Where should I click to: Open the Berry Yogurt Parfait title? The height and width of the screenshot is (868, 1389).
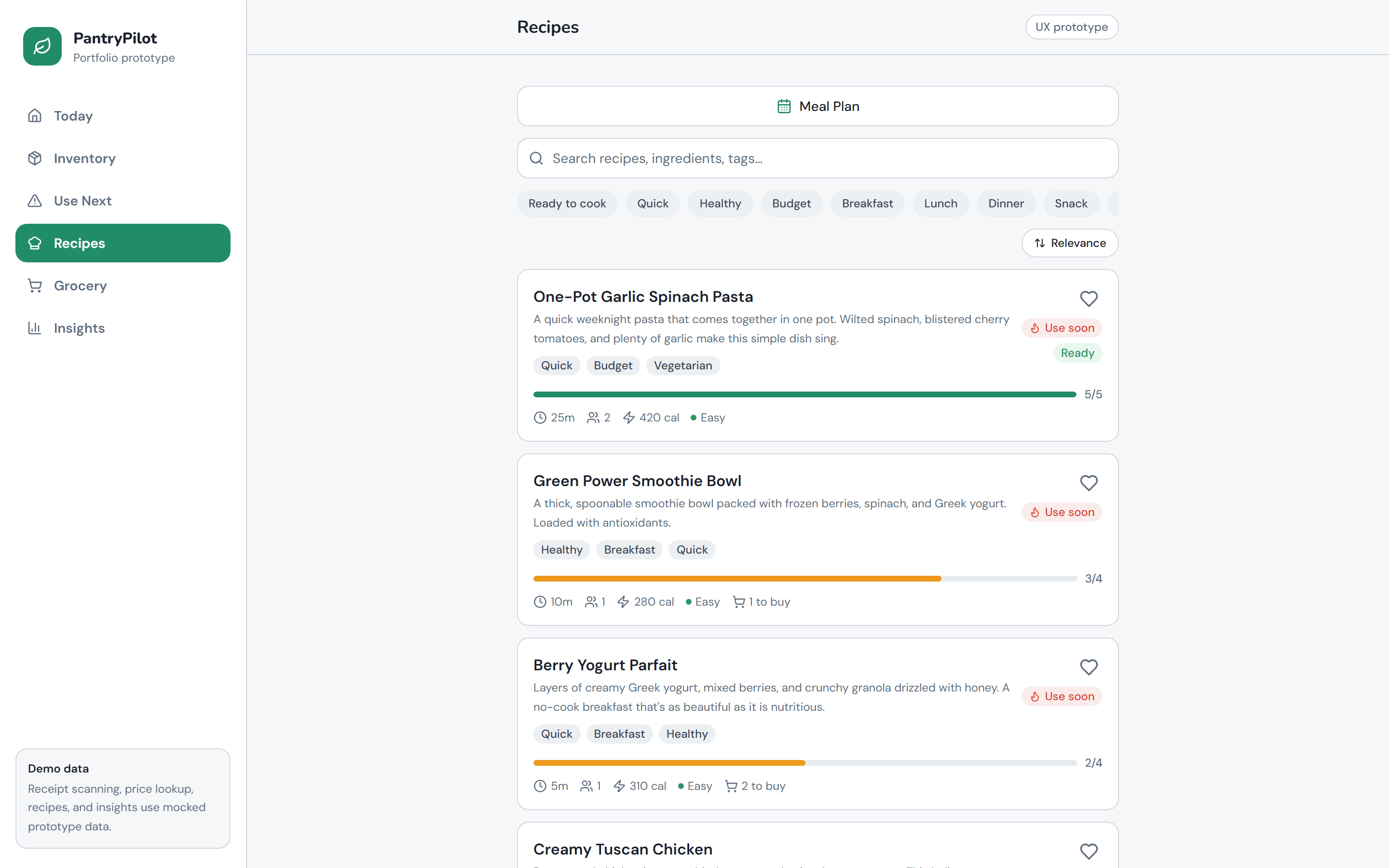point(605,665)
